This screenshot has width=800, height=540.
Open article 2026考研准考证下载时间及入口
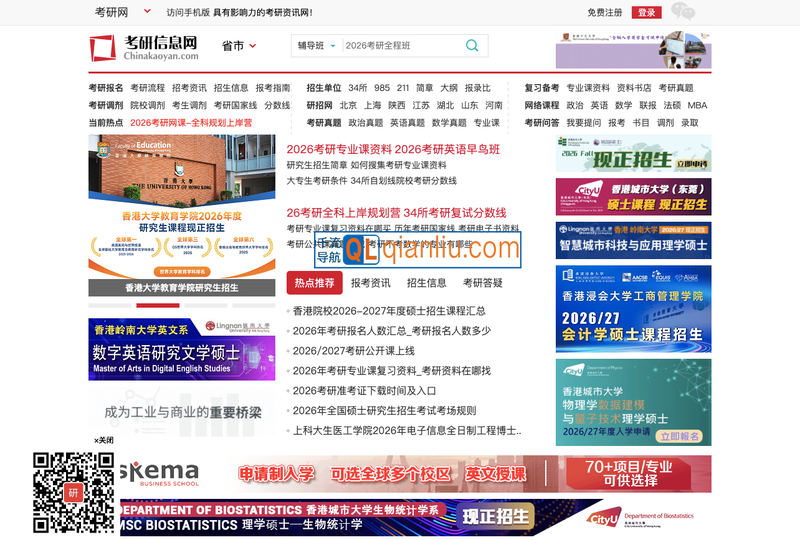[x=364, y=390]
